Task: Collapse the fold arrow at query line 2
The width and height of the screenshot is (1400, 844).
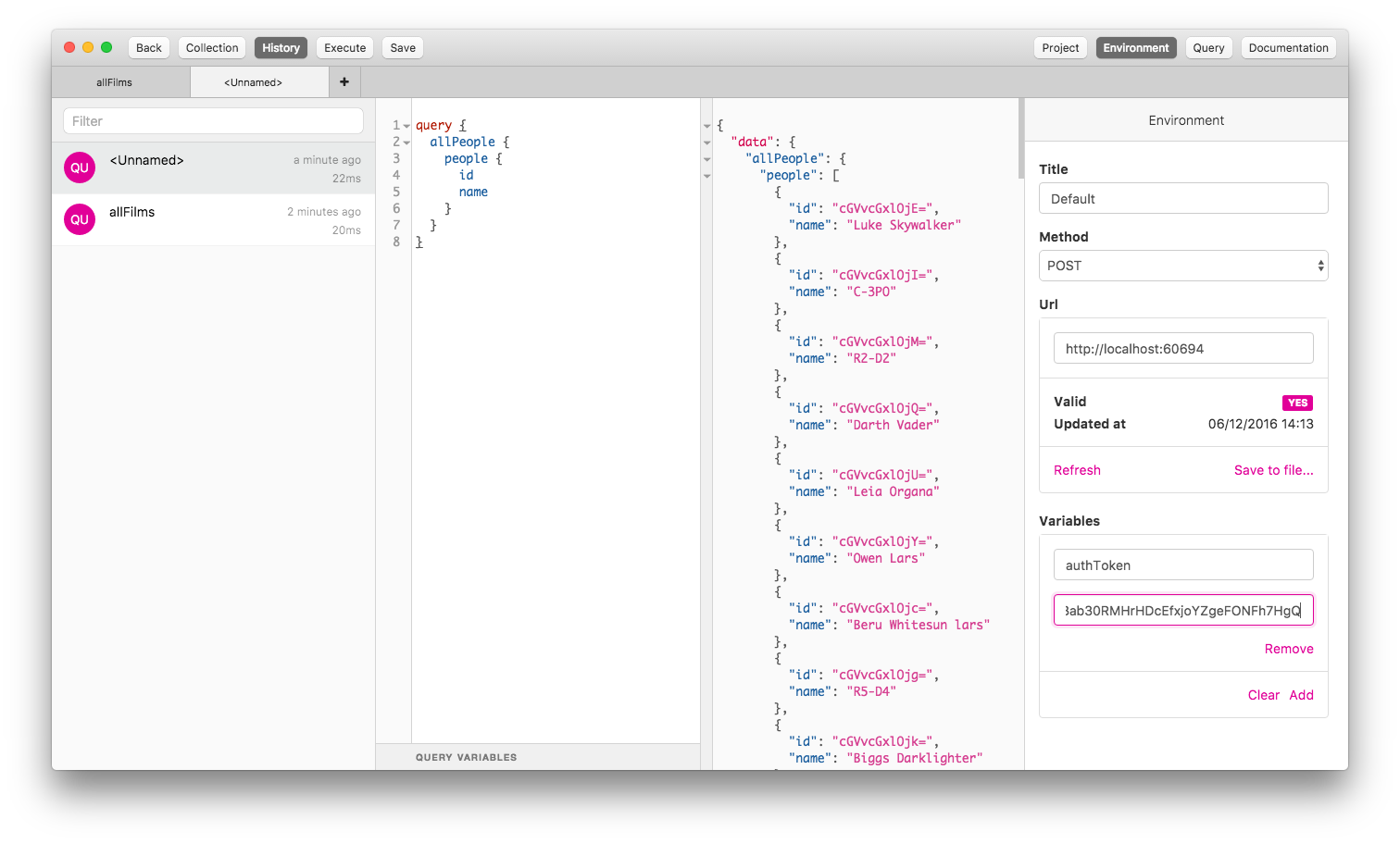Action: tap(406, 143)
